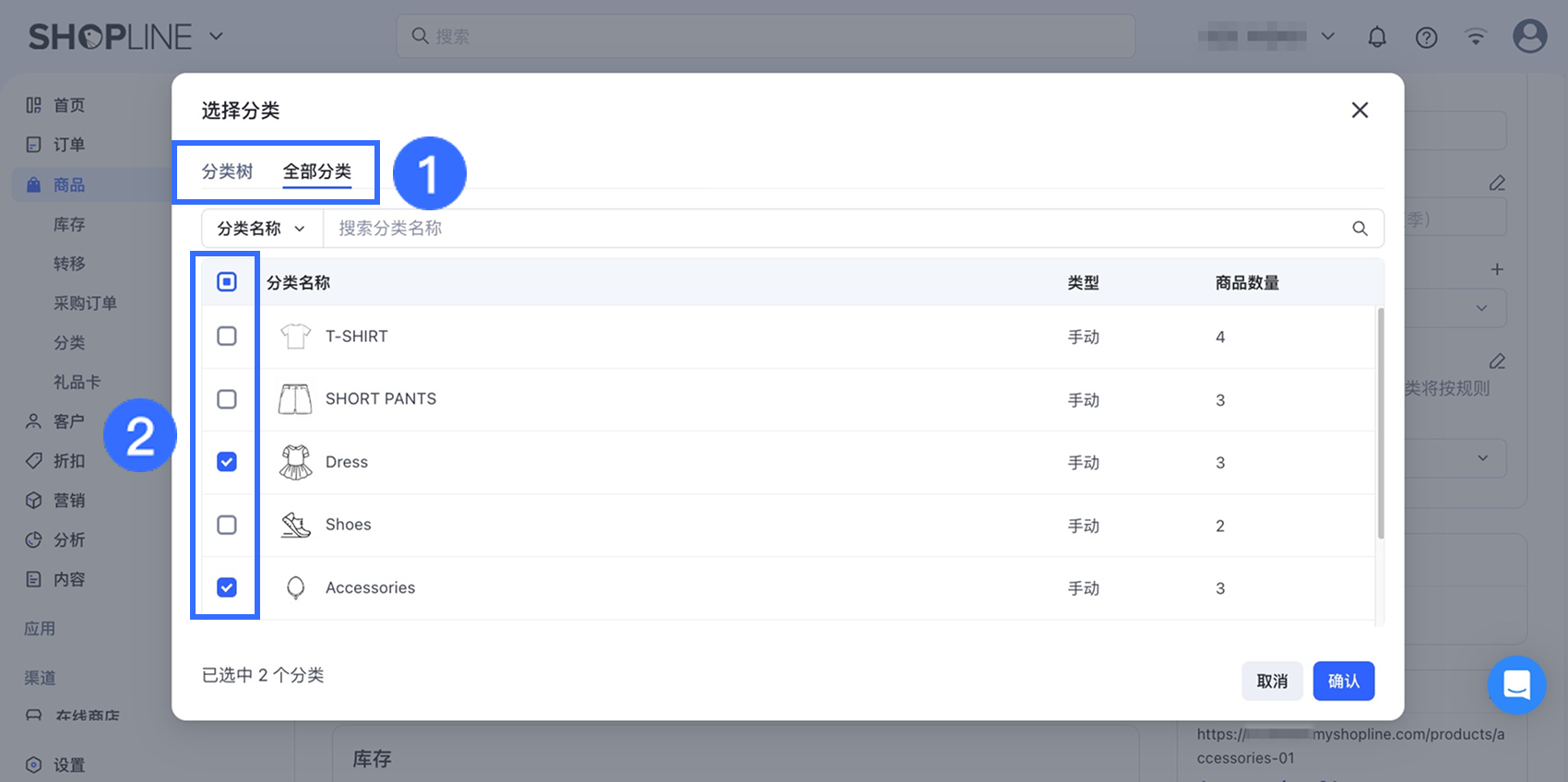
Task: Click the wifi status icon
Action: click(1476, 37)
